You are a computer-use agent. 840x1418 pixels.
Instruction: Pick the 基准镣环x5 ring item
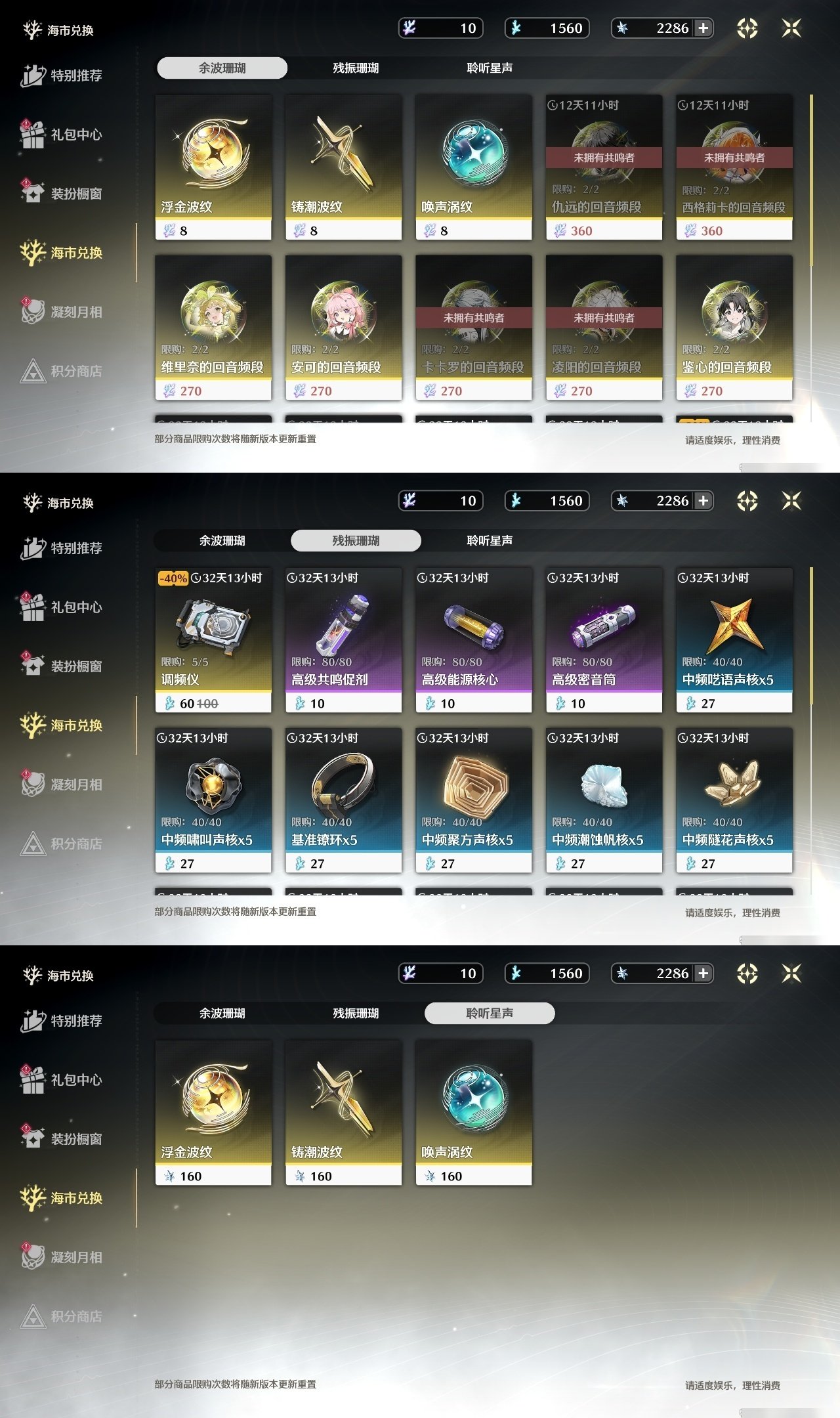tap(343, 800)
